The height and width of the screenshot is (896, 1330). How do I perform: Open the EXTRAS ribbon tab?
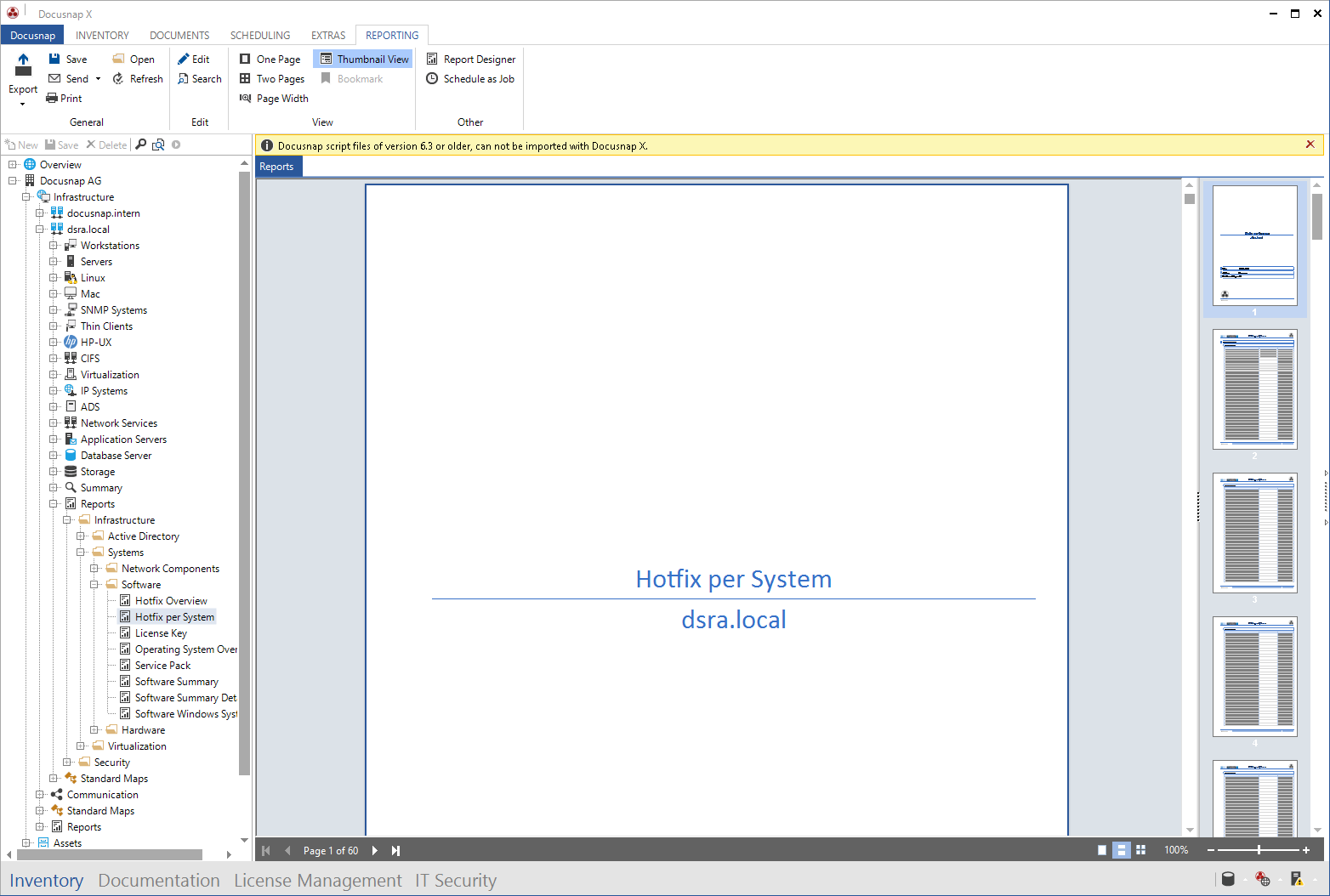pyautogui.click(x=328, y=35)
